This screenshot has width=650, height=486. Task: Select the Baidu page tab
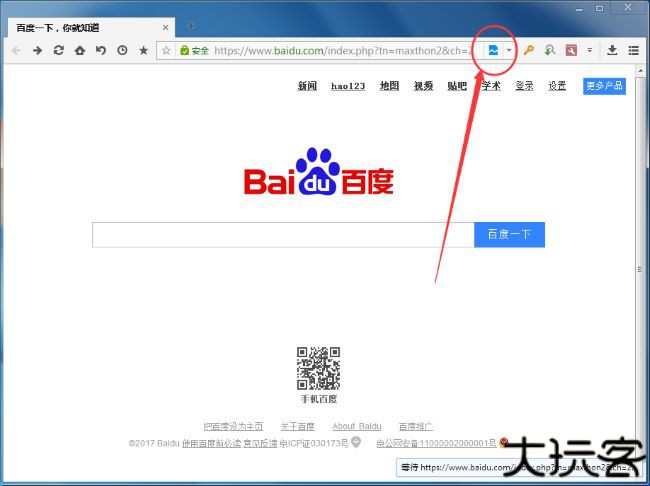pos(91,28)
